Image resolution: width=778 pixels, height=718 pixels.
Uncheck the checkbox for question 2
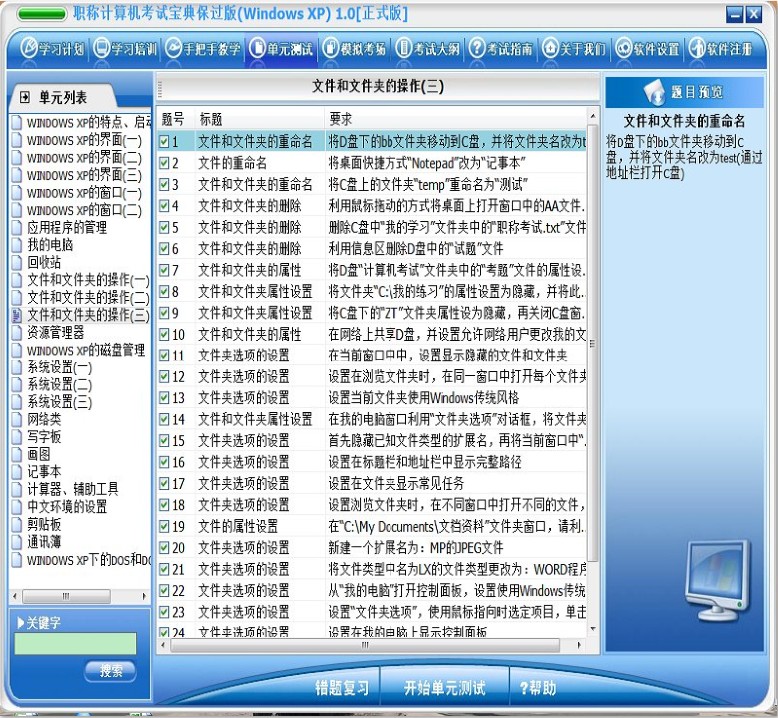164,163
